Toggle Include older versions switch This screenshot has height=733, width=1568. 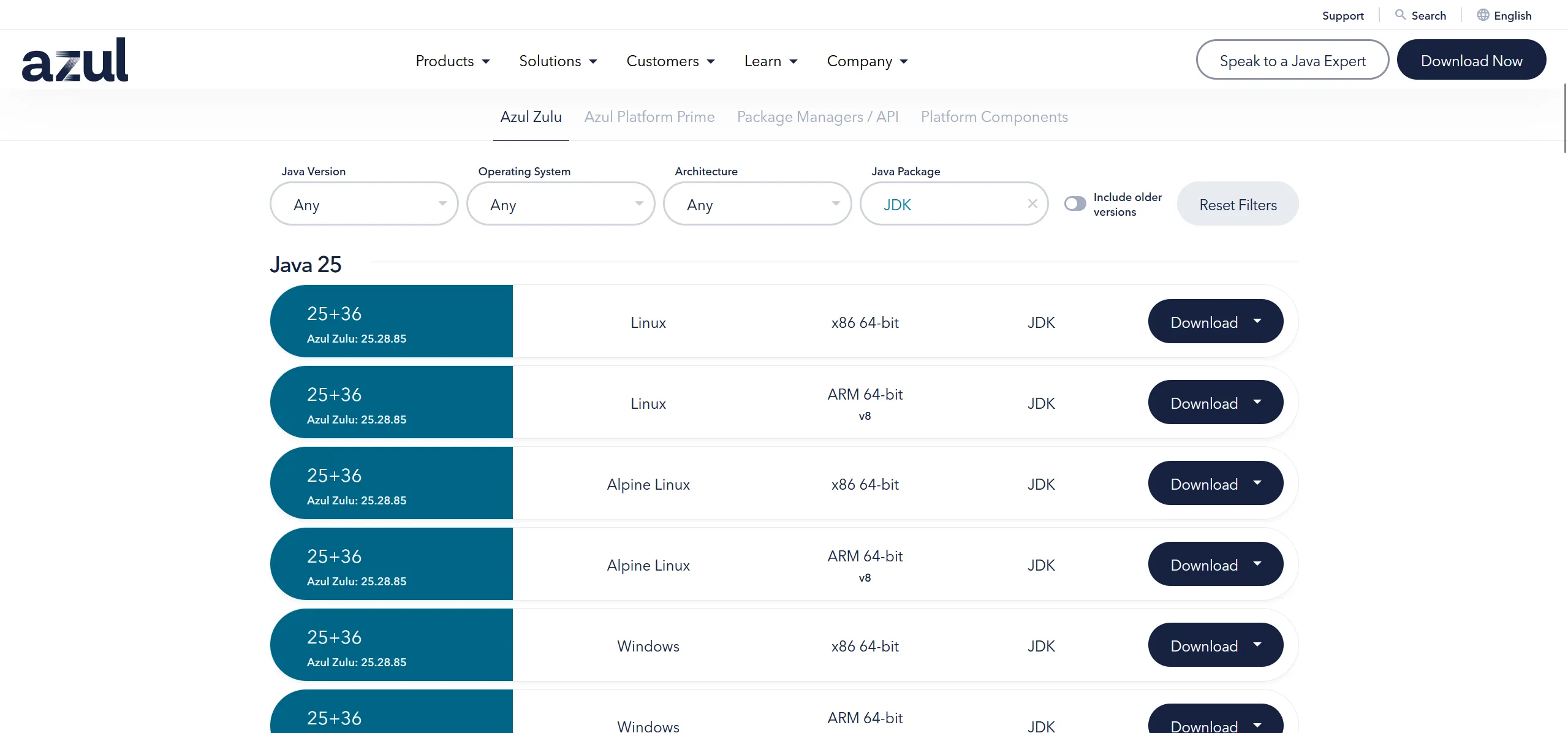pyautogui.click(x=1075, y=203)
